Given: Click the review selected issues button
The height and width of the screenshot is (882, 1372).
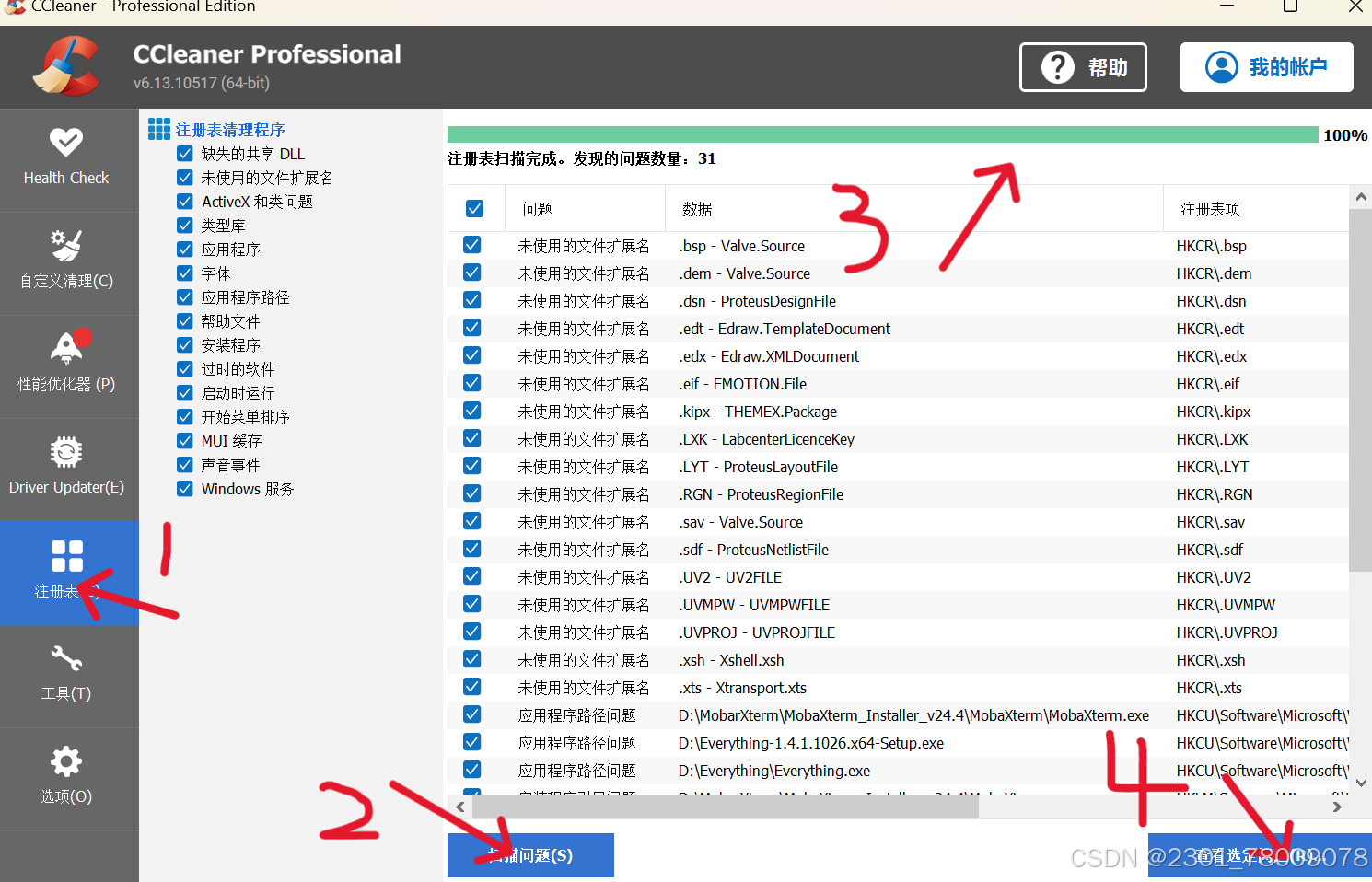Looking at the screenshot, I should (1260, 855).
